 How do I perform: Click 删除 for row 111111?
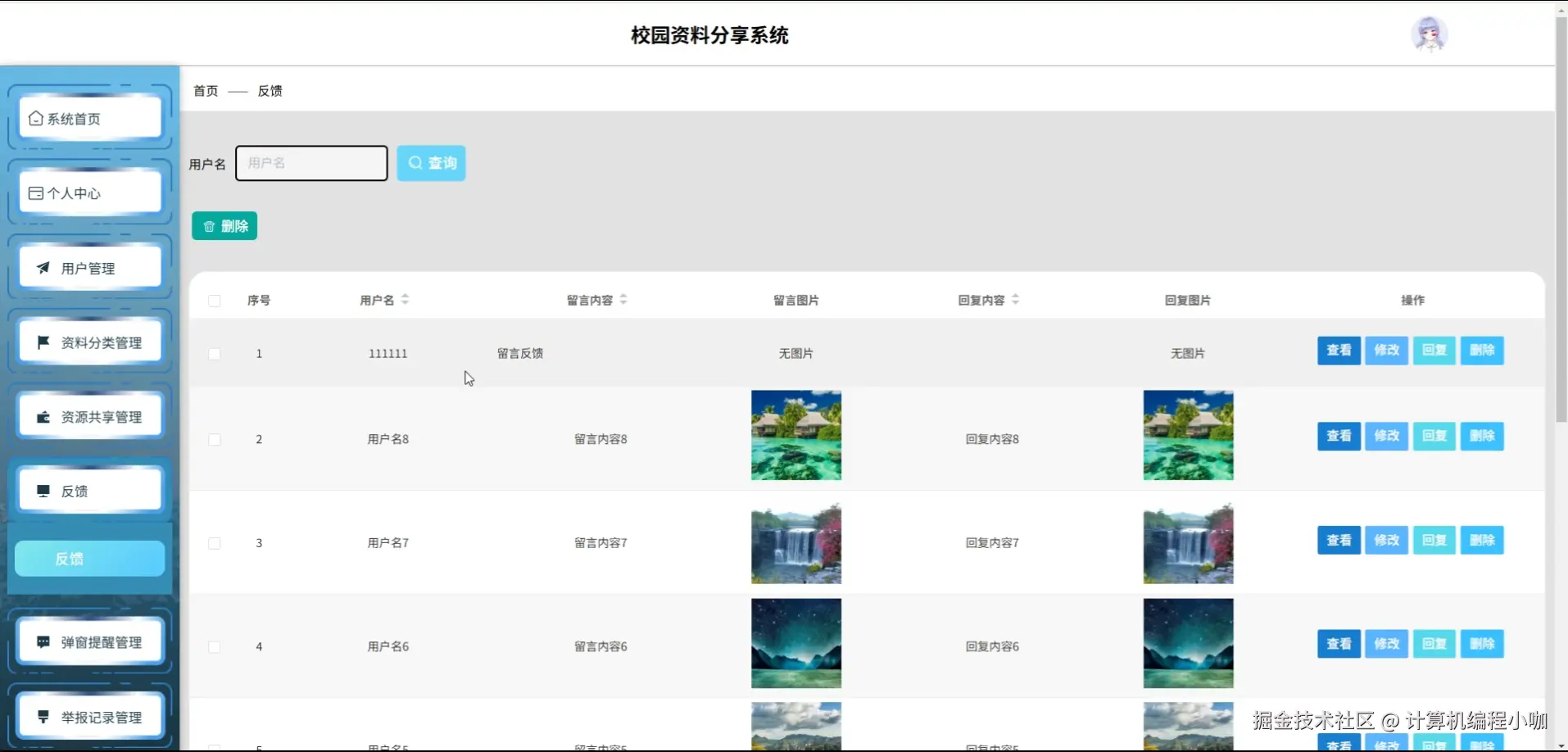[1482, 351]
